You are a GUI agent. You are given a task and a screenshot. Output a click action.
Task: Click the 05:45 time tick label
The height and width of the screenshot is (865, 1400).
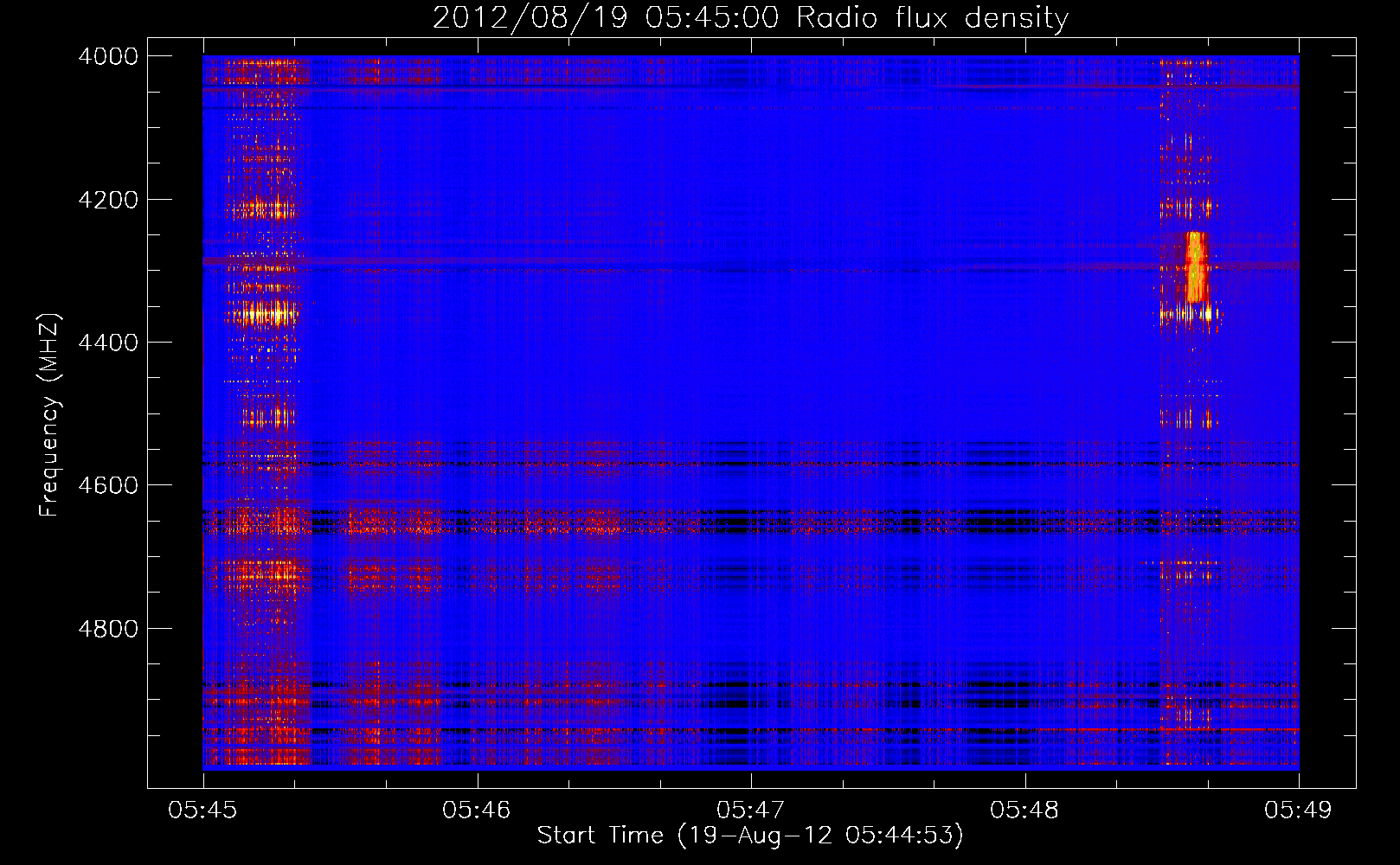click(x=202, y=810)
